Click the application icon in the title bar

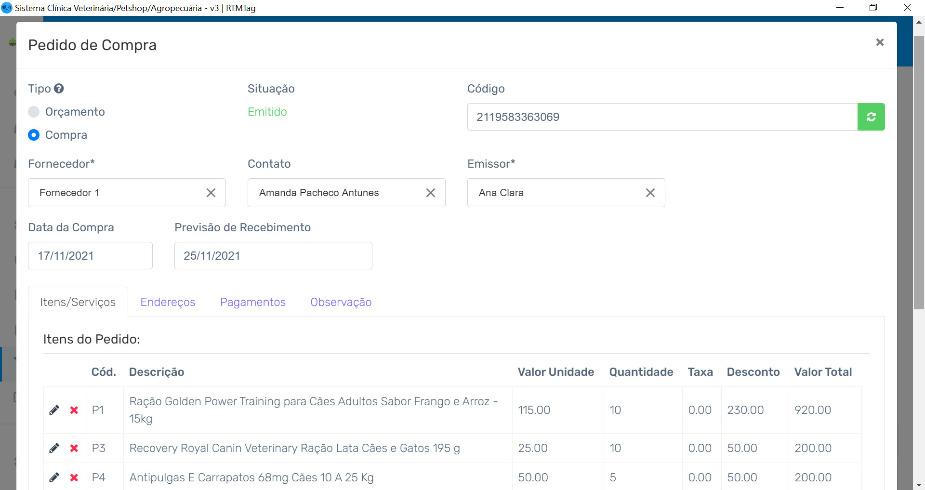click(6, 8)
